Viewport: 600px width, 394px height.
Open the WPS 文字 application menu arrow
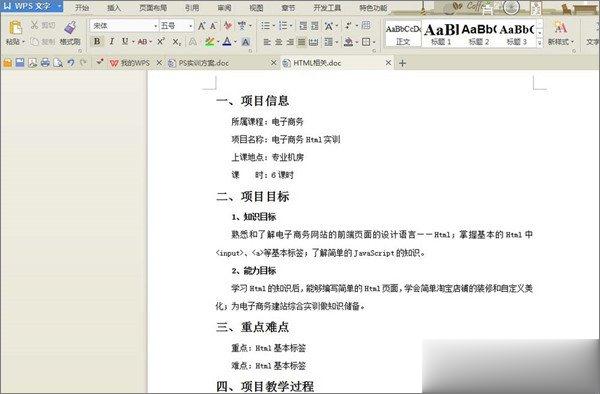[60, 6]
